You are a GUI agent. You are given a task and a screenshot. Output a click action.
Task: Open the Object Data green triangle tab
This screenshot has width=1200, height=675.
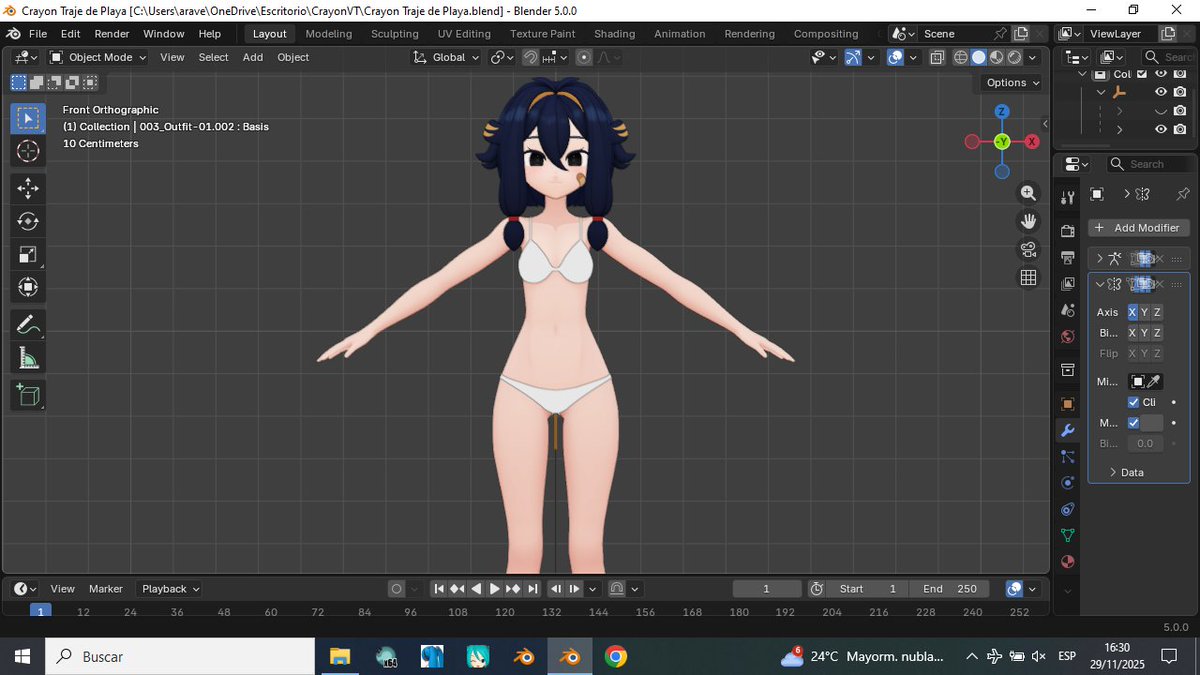coord(1067,535)
